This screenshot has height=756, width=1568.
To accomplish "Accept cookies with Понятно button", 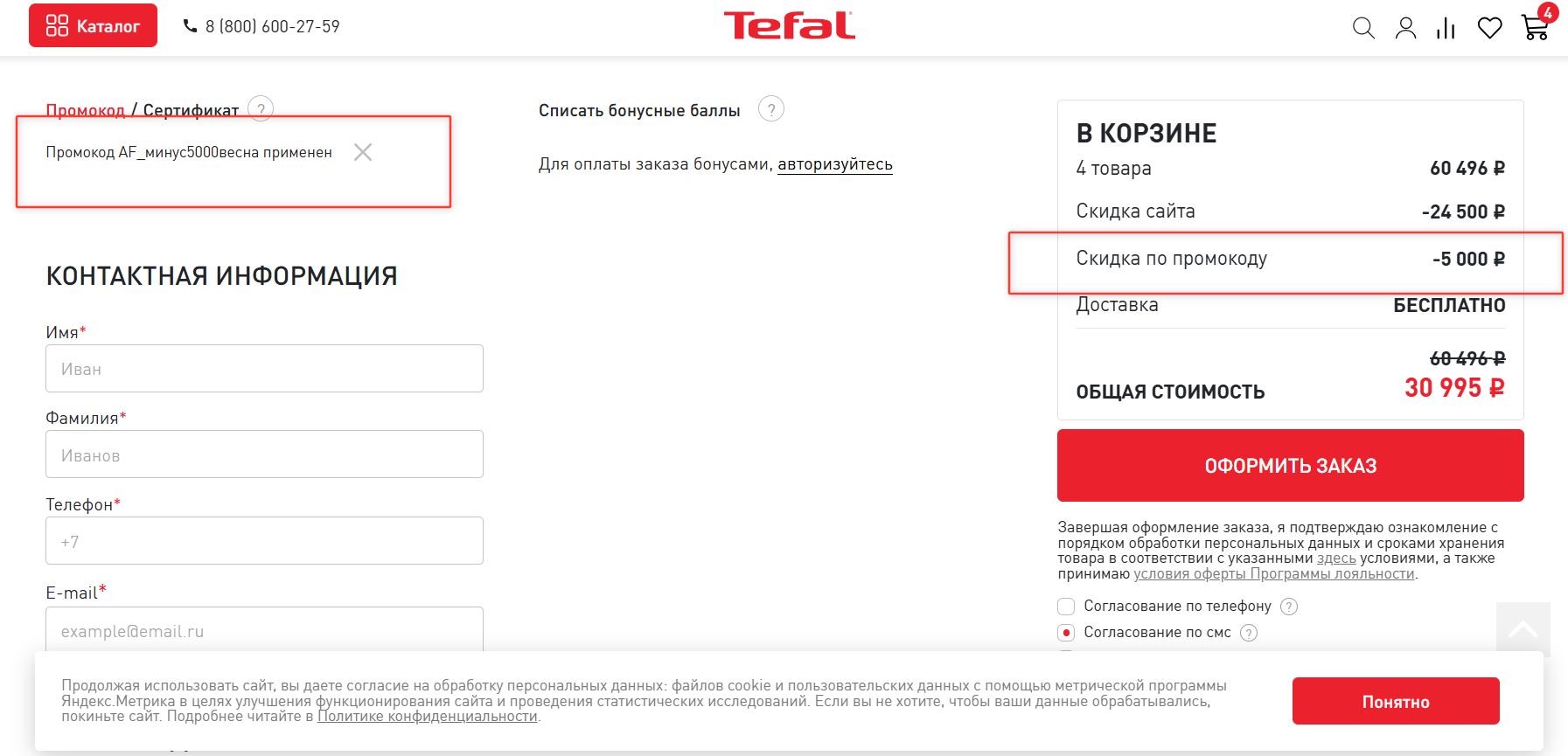I will click(x=1395, y=701).
